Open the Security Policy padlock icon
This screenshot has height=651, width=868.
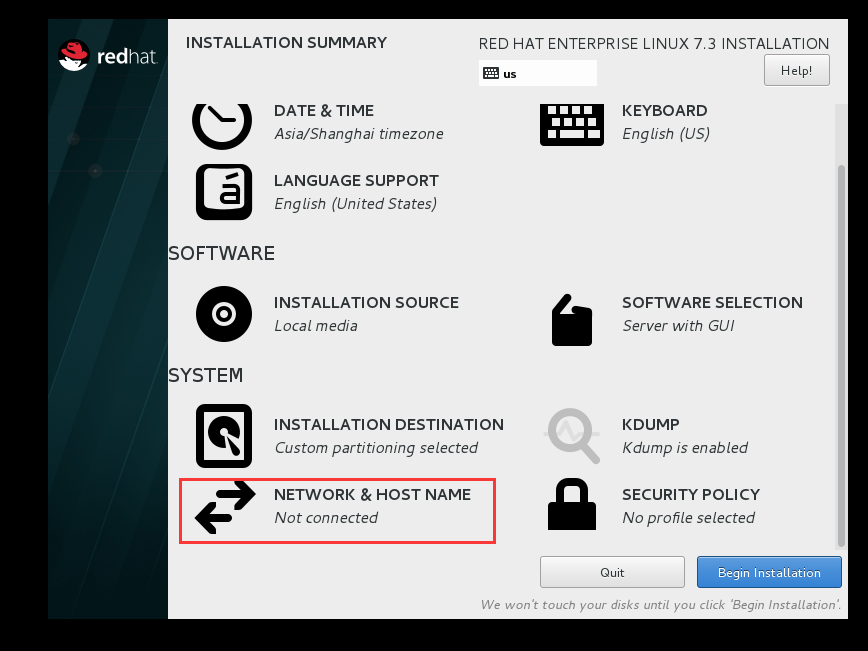(x=572, y=504)
